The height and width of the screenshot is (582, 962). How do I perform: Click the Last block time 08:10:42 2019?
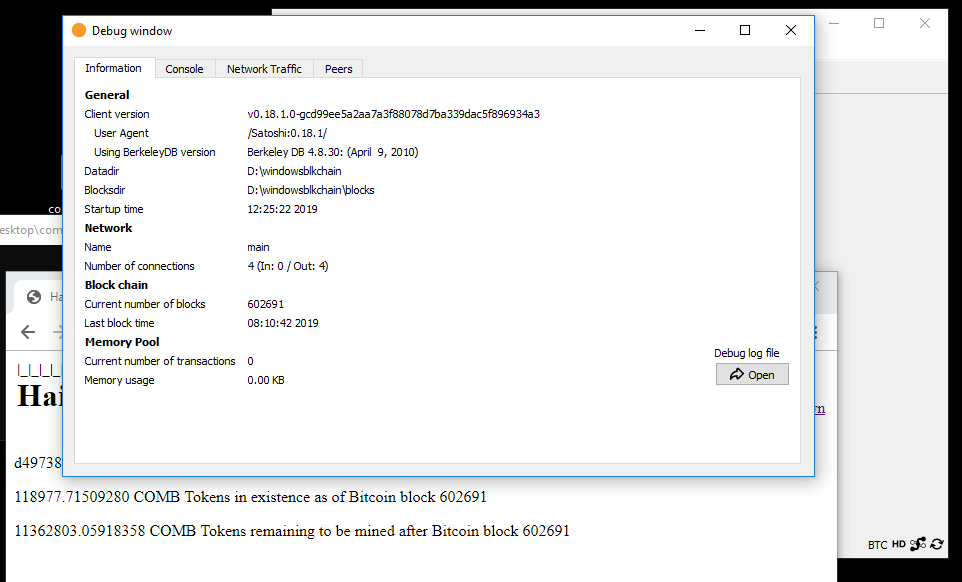[x=283, y=323]
